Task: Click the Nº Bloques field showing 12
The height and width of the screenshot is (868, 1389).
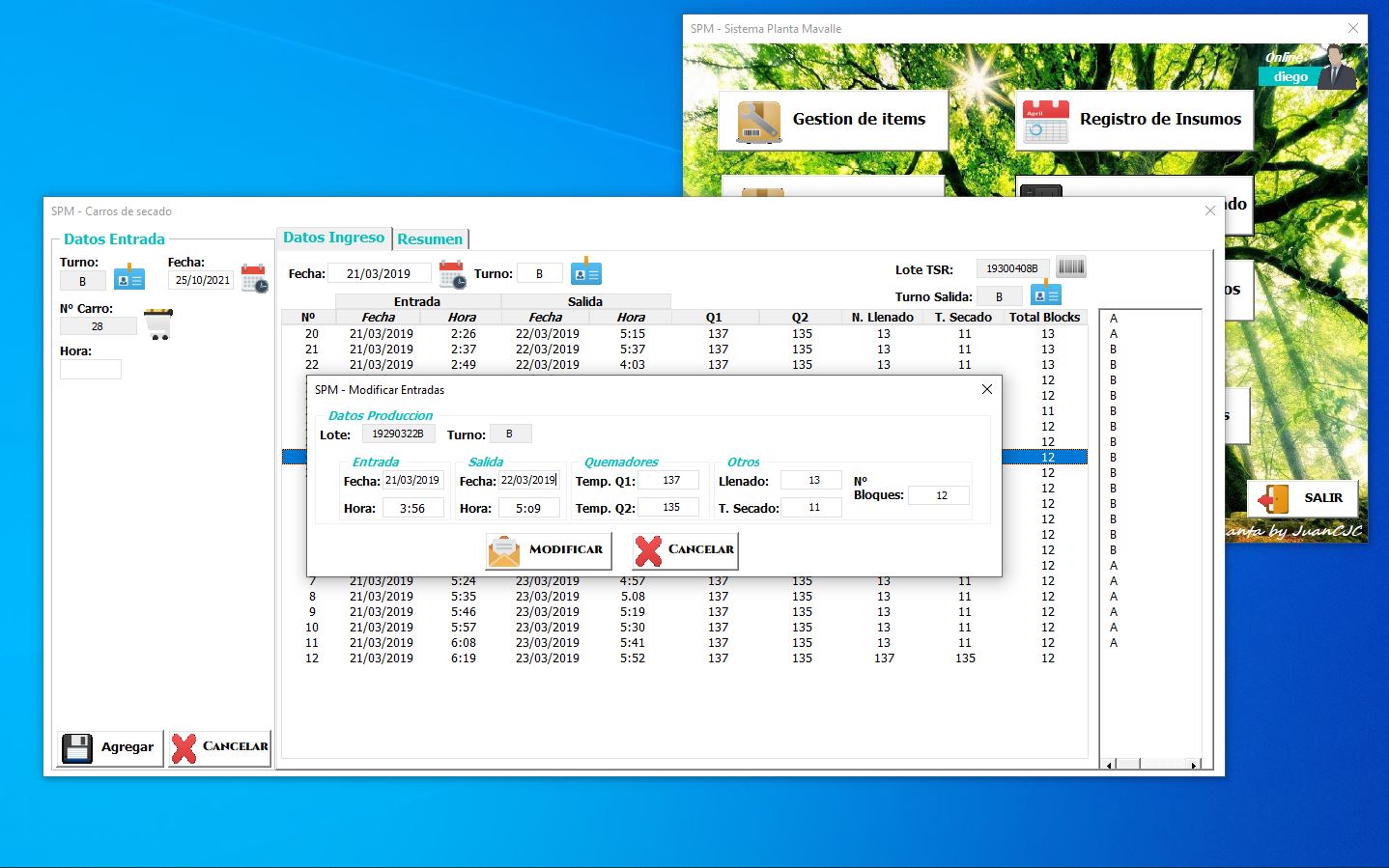Action: pos(938,495)
